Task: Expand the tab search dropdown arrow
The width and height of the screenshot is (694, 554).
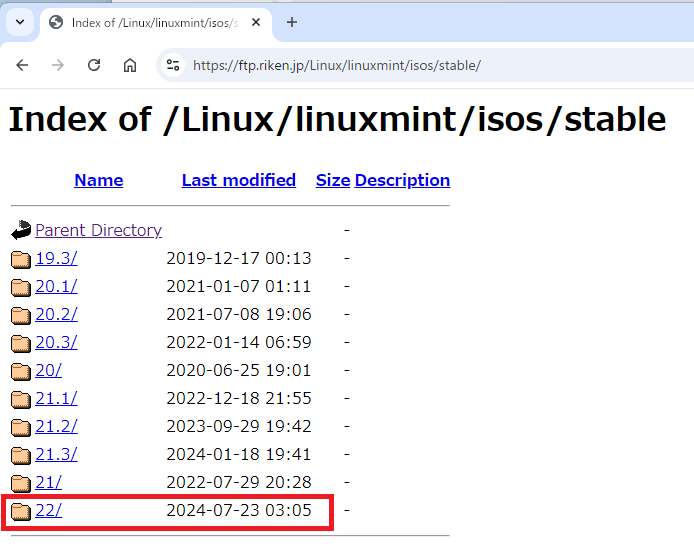Action: pyautogui.click(x=19, y=22)
